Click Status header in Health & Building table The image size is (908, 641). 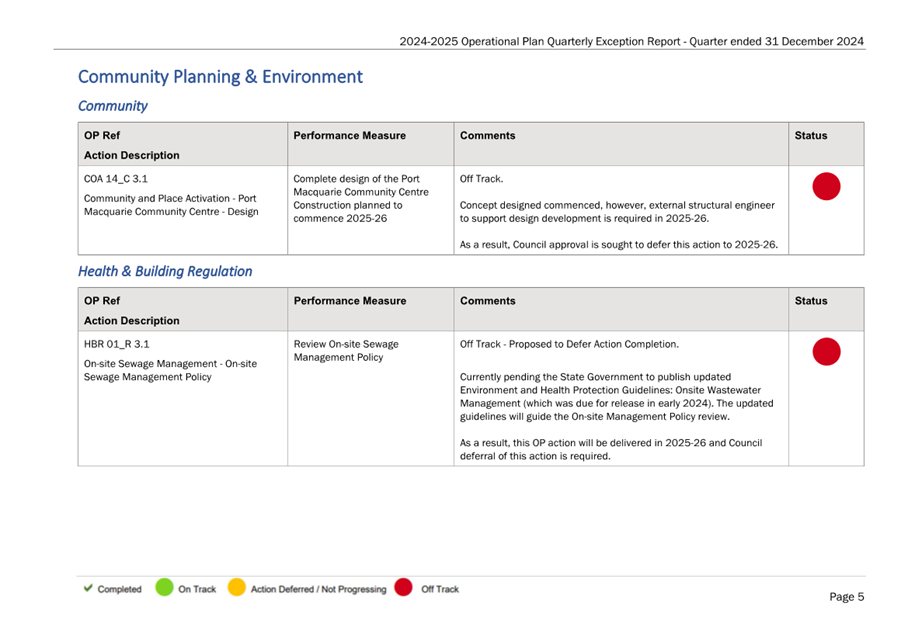(811, 301)
